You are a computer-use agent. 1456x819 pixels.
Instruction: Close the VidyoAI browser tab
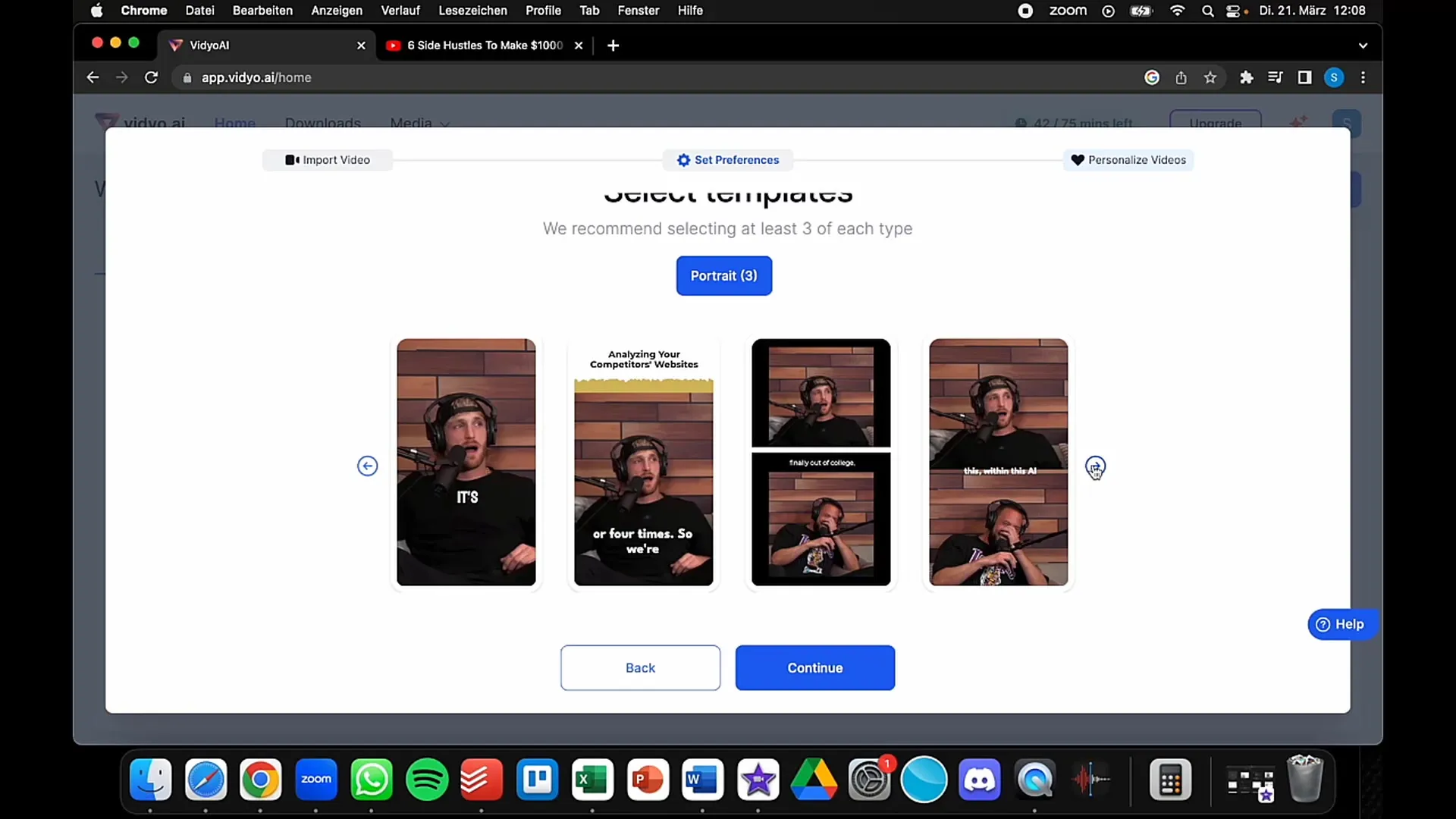[361, 45]
